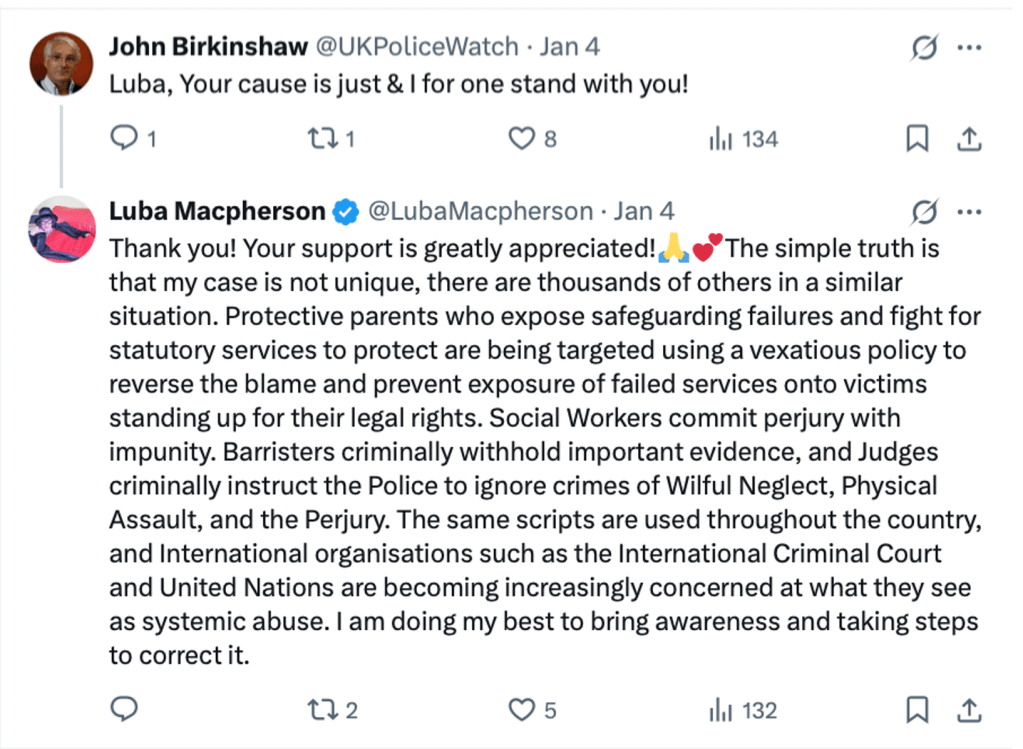The height and width of the screenshot is (749, 1023).
Task: Bookmark Luba Macpherson's tweet
Action: (916, 710)
